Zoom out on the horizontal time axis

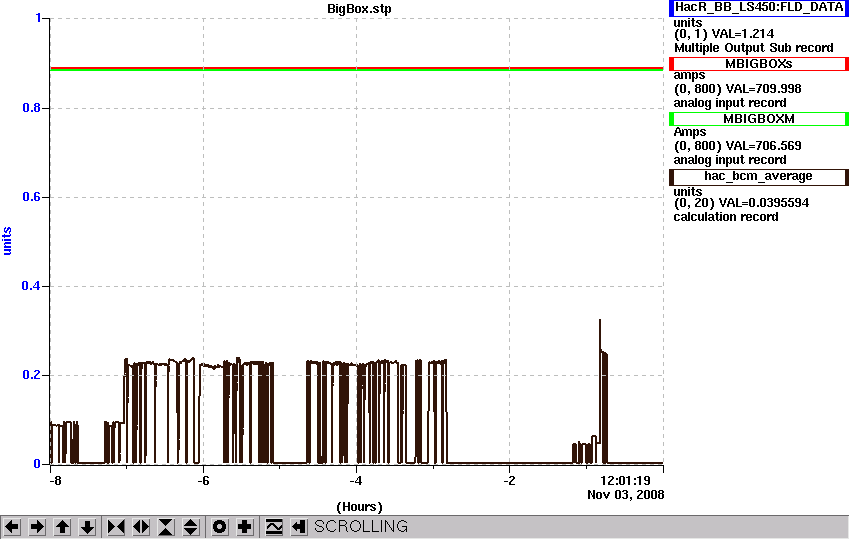pos(141,527)
